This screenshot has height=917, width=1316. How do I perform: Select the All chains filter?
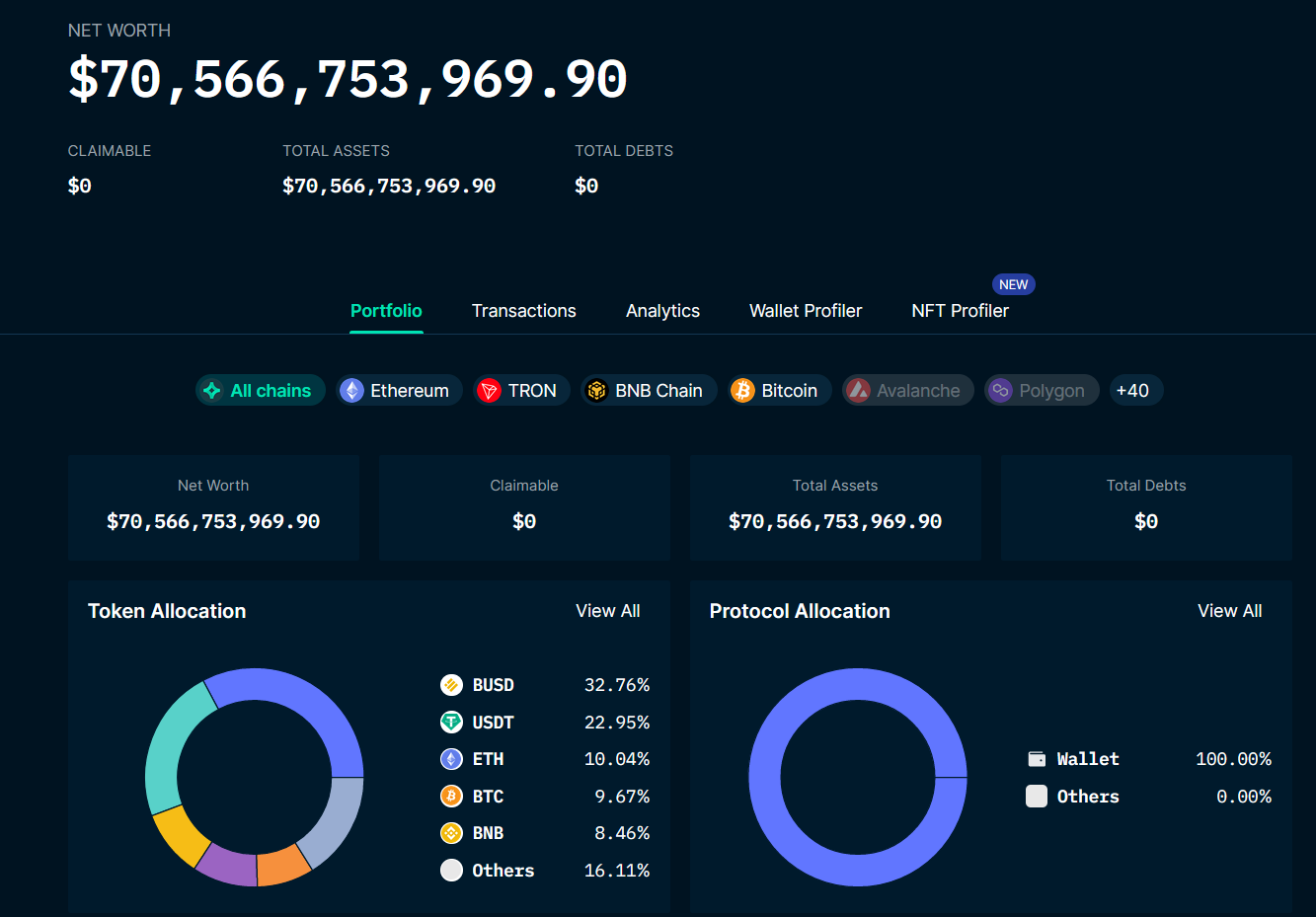[261, 391]
